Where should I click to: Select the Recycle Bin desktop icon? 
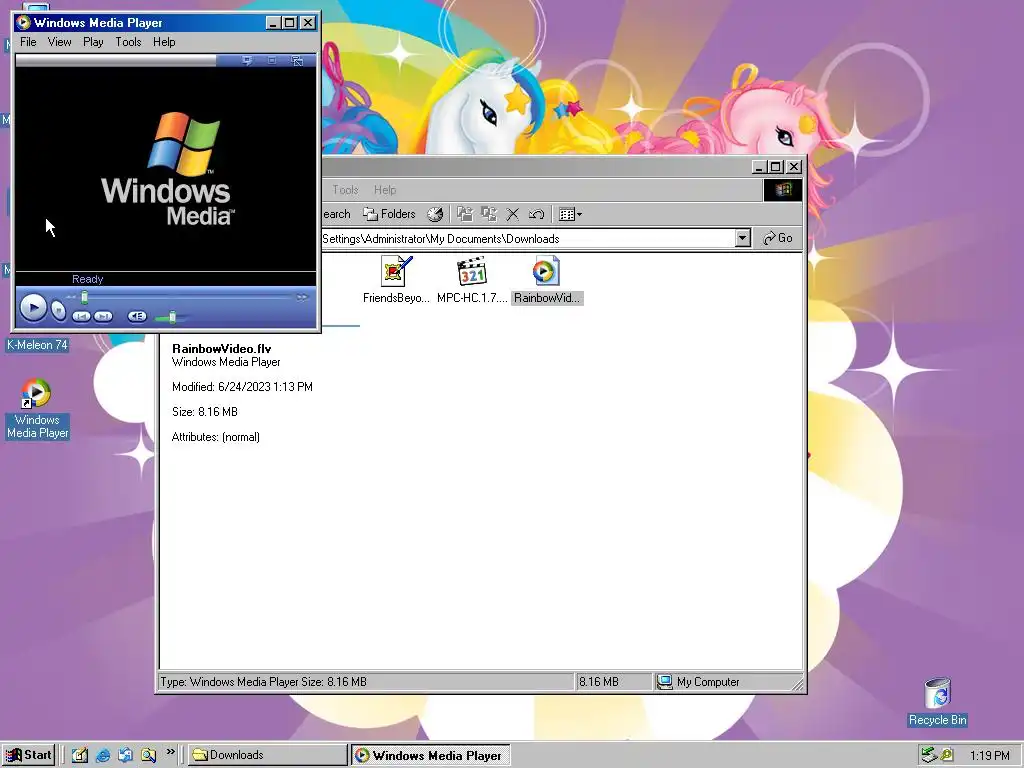pos(937,702)
